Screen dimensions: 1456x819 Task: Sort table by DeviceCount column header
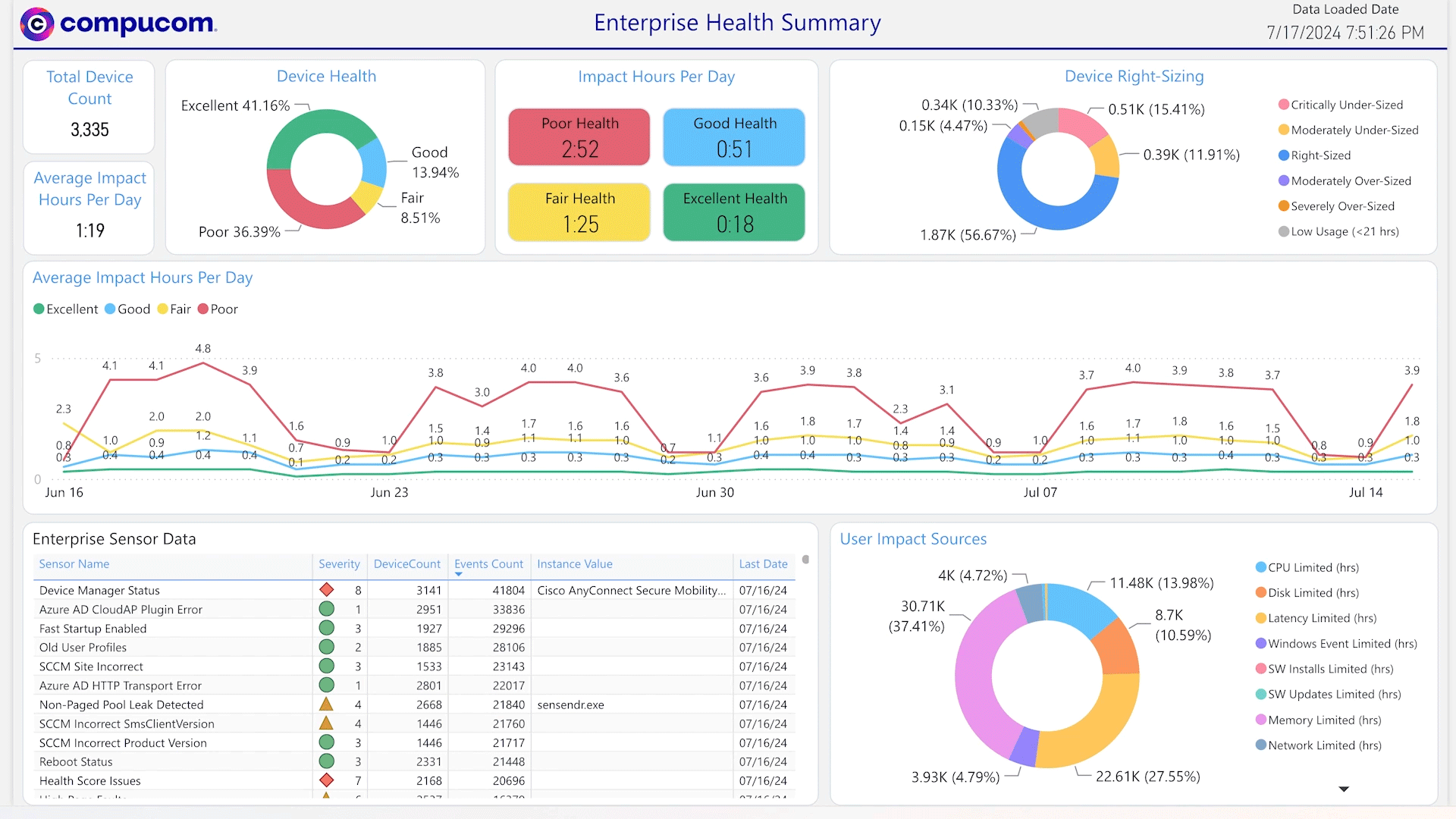pos(406,564)
